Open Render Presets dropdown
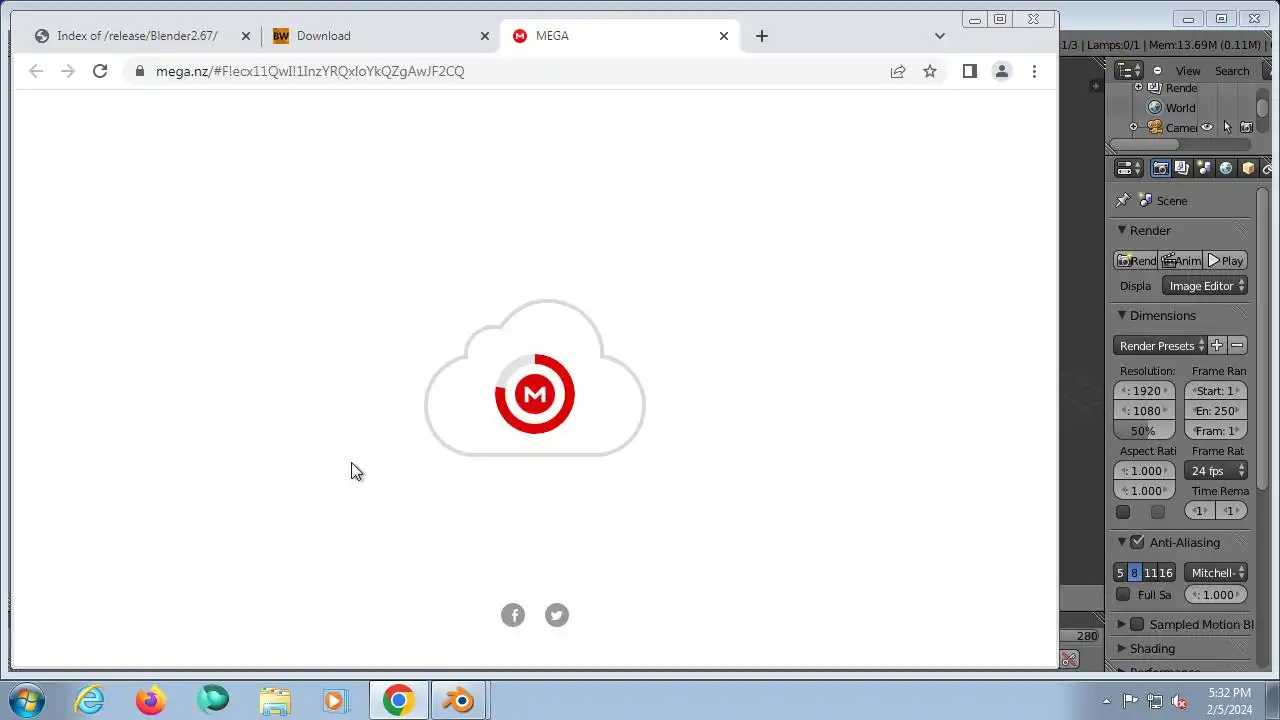This screenshot has height=720, width=1280. 1160,345
